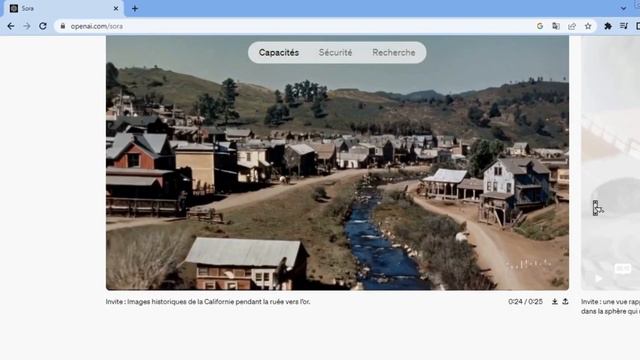Bookmark this page with the star icon
This screenshot has height=360, width=640.
pyautogui.click(x=588, y=26)
